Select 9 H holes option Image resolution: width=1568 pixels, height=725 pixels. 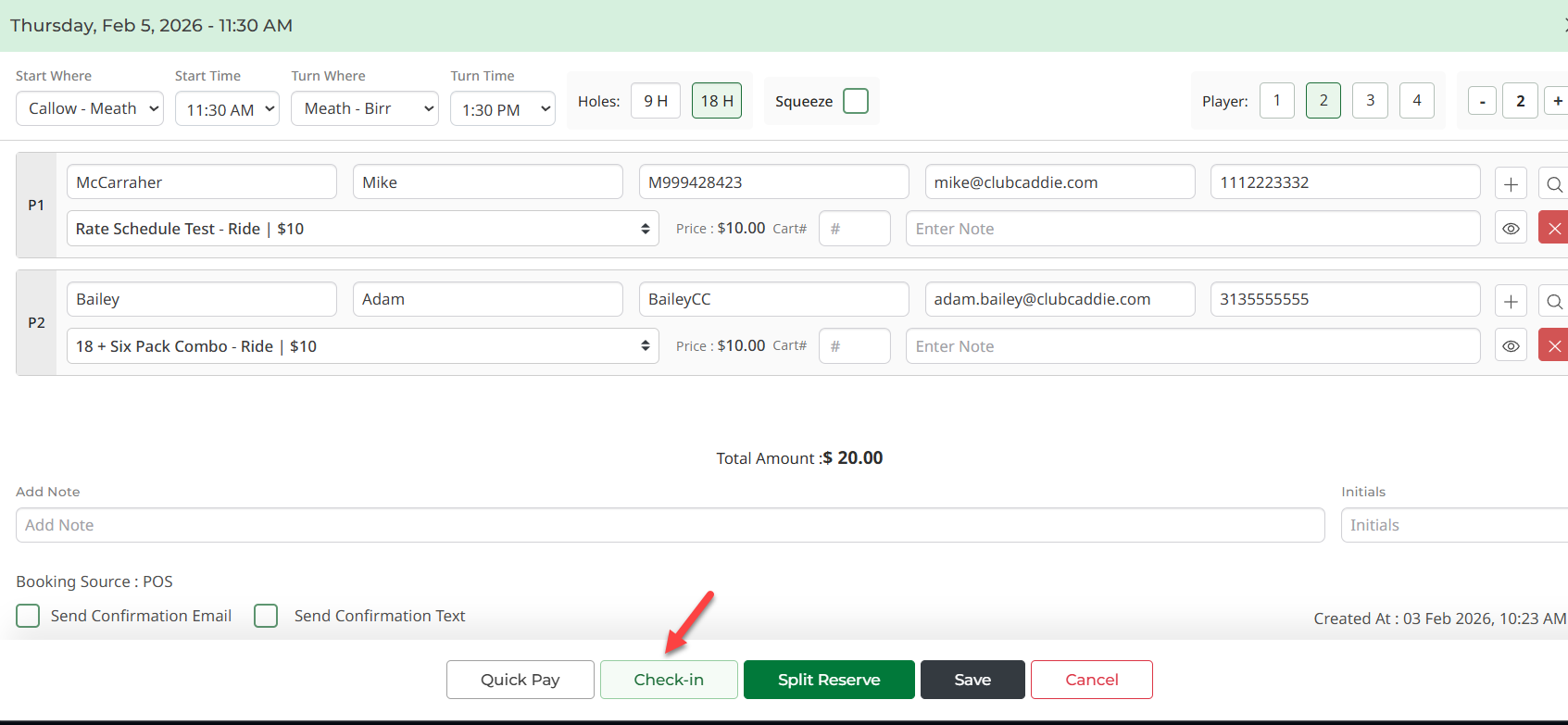pos(656,101)
